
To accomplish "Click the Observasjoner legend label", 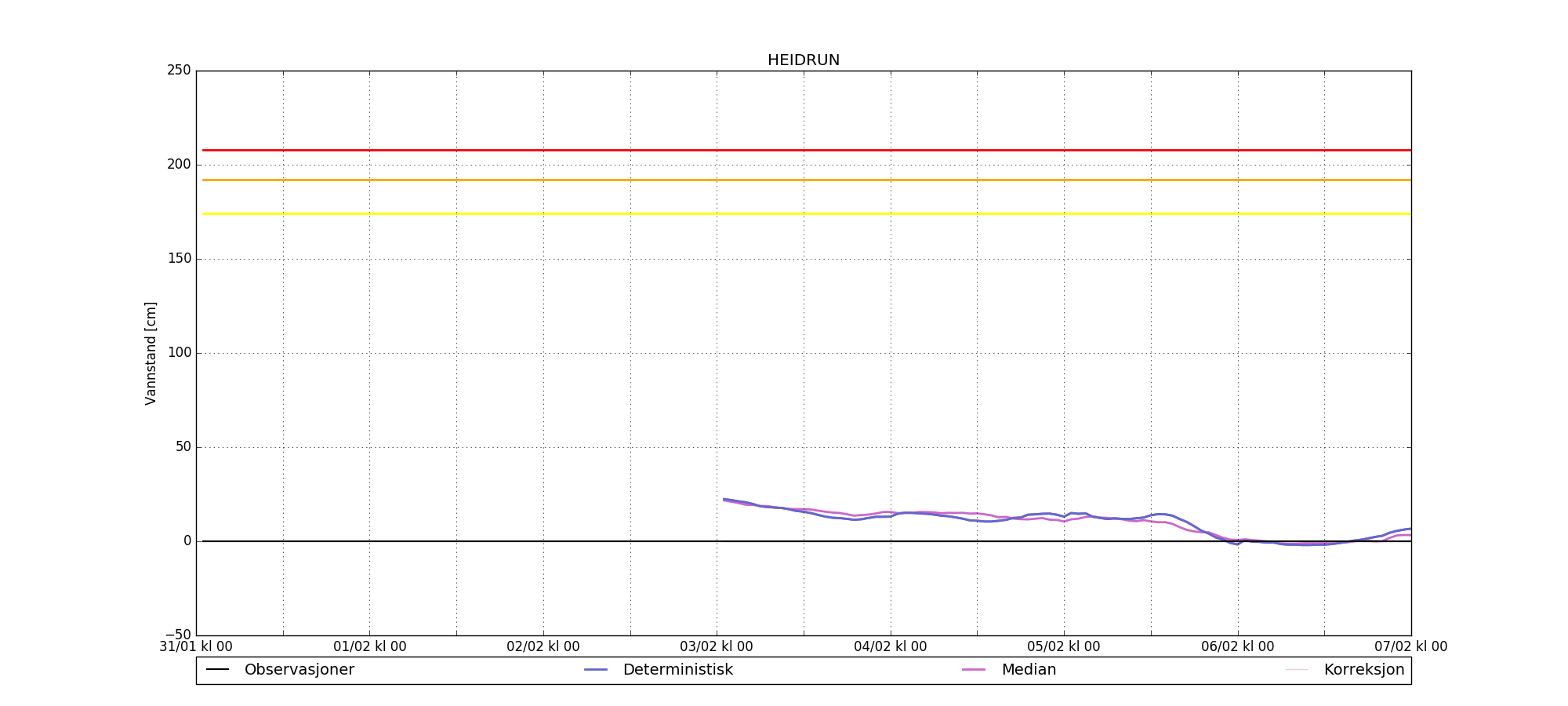I will coord(299,670).
